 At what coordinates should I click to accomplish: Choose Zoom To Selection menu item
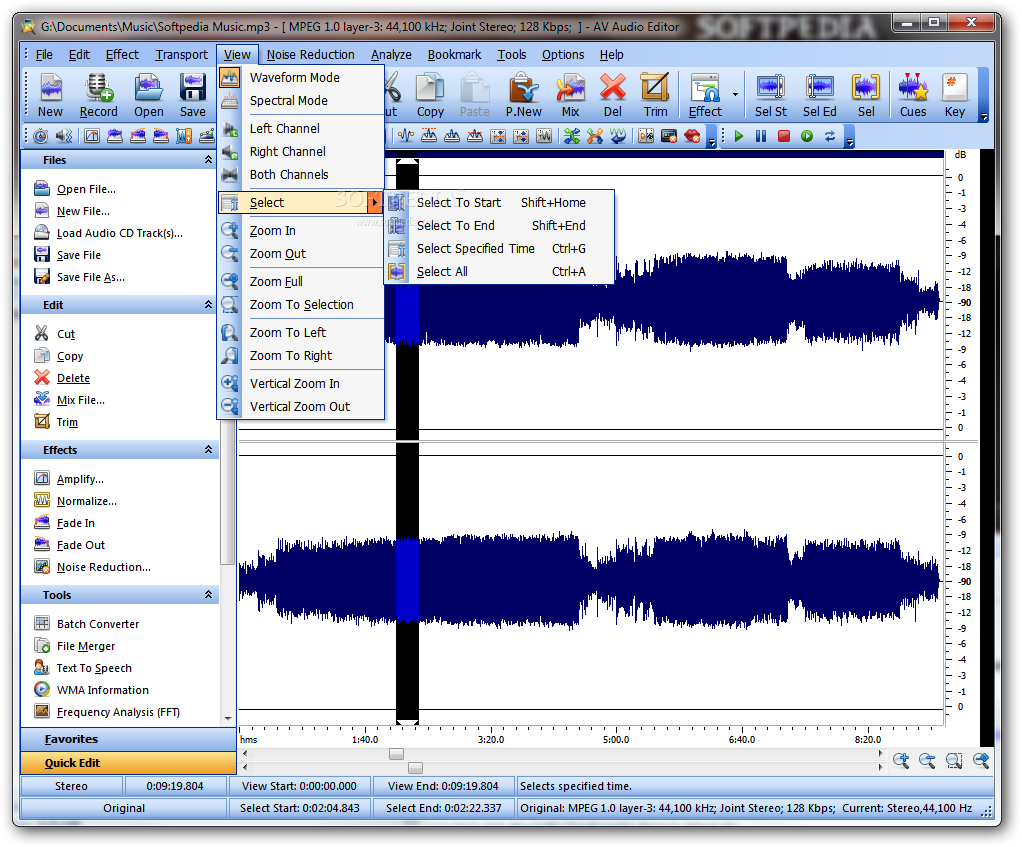pos(300,305)
